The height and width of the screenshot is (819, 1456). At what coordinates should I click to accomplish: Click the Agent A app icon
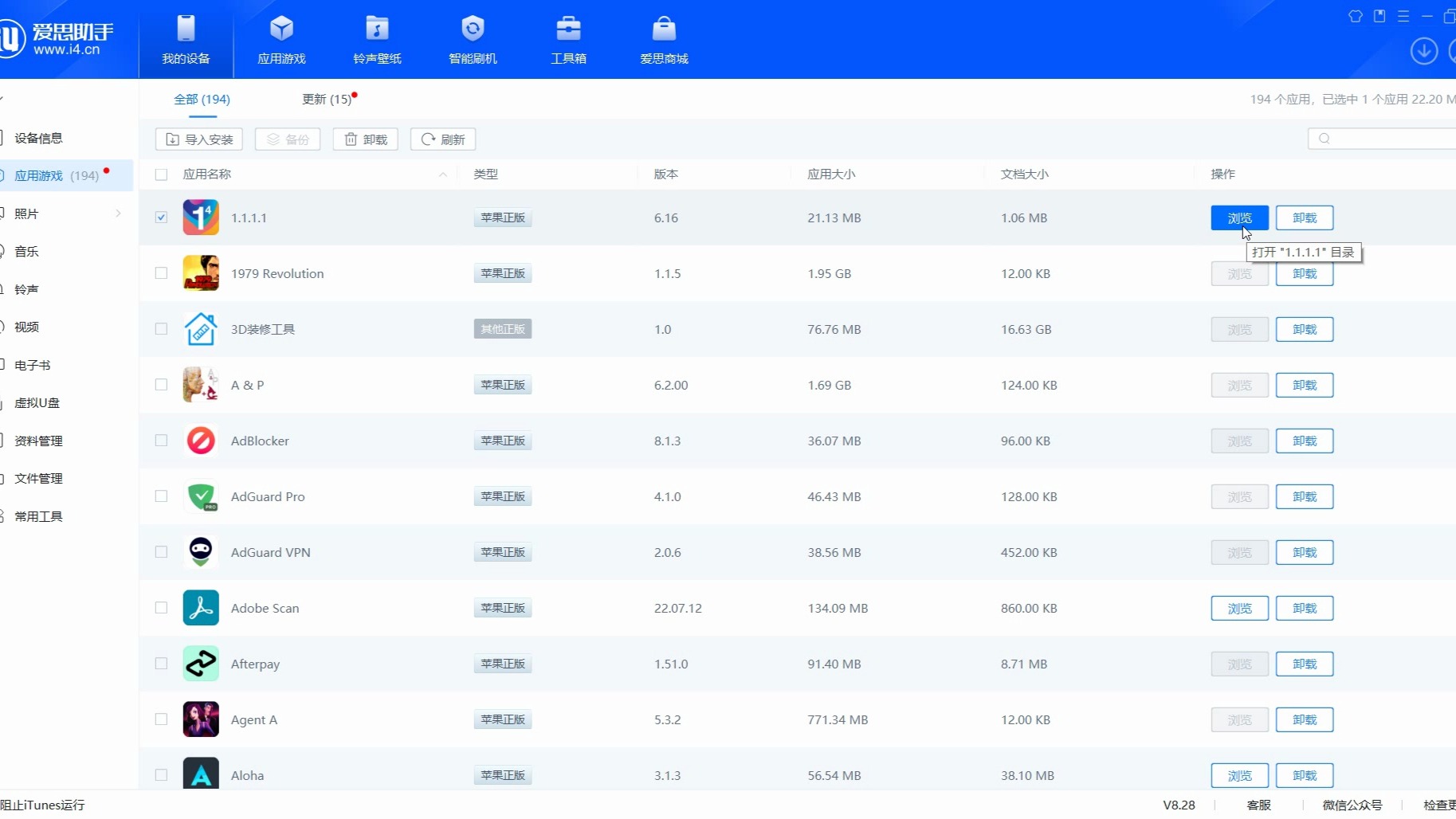pos(201,719)
